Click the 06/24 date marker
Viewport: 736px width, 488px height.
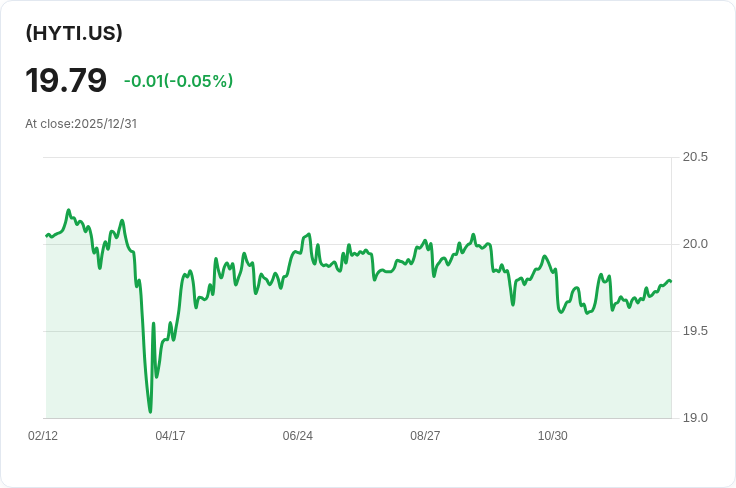298,436
